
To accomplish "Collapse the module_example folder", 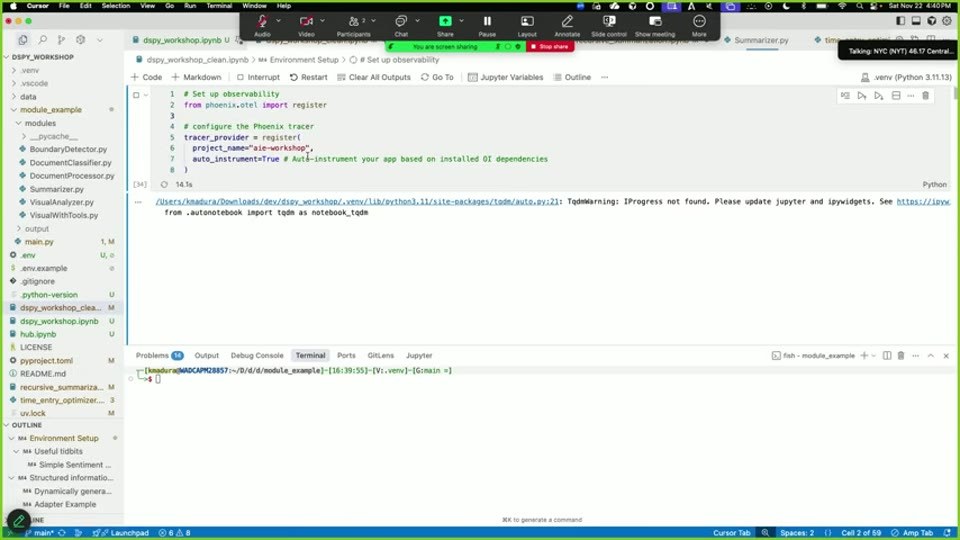I will click(x=50, y=110).
